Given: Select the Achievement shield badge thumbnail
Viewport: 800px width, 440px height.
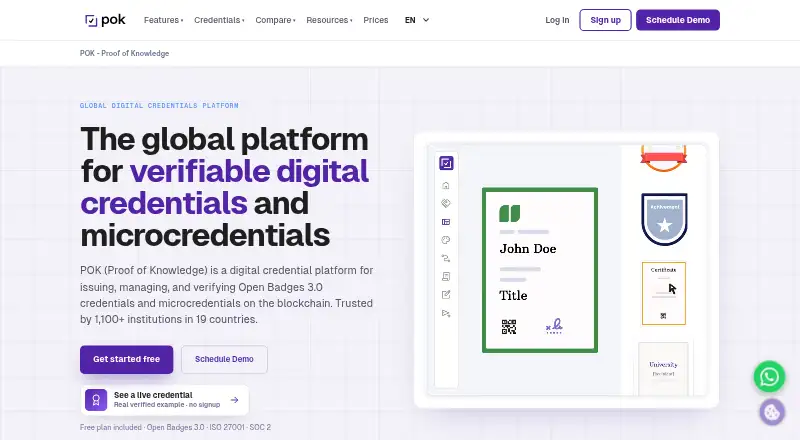Looking at the screenshot, I should [x=664, y=219].
